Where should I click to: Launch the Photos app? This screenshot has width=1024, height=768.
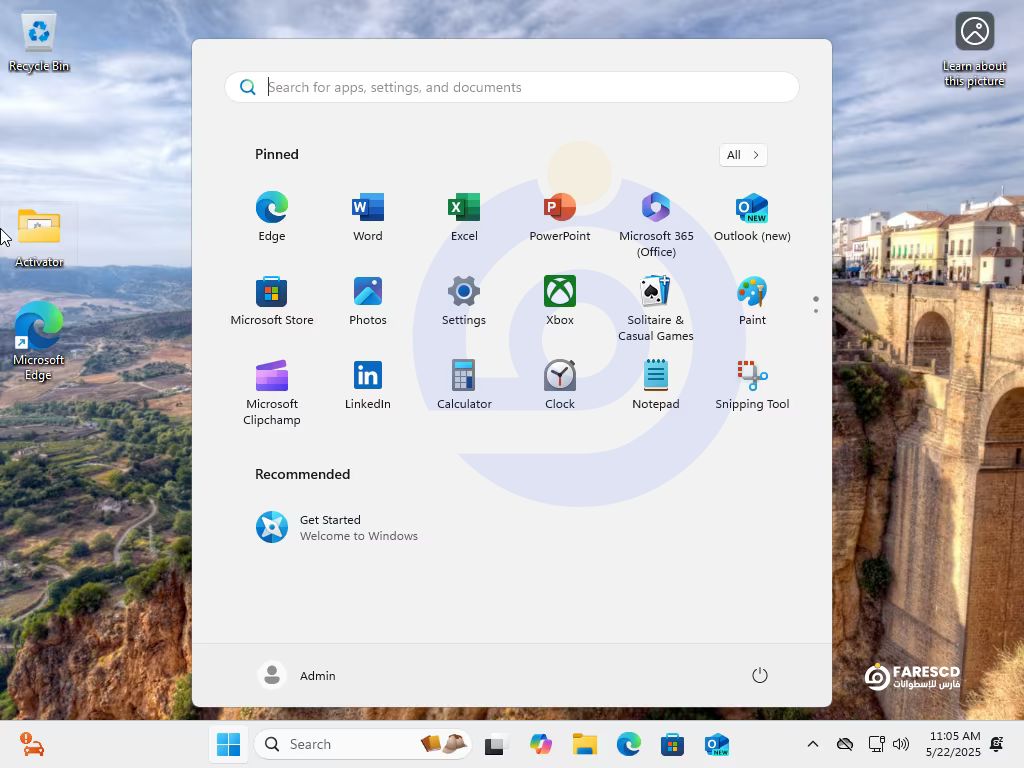pyautogui.click(x=368, y=300)
